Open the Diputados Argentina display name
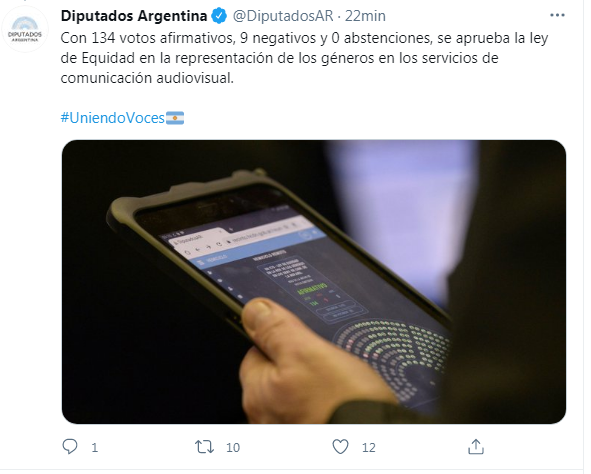The height and width of the screenshot is (474, 591). tap(134, 16)
